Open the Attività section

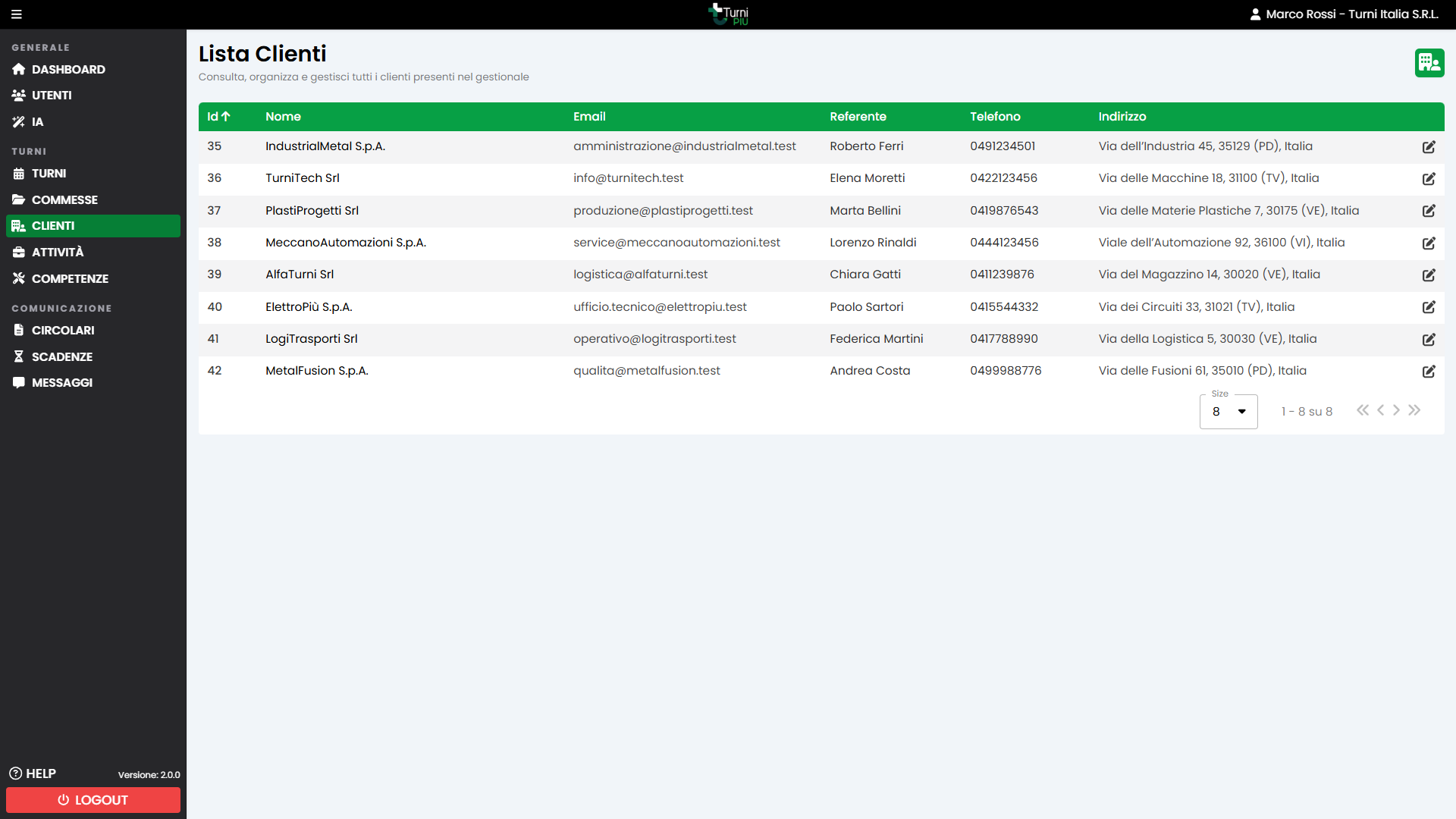93,253
